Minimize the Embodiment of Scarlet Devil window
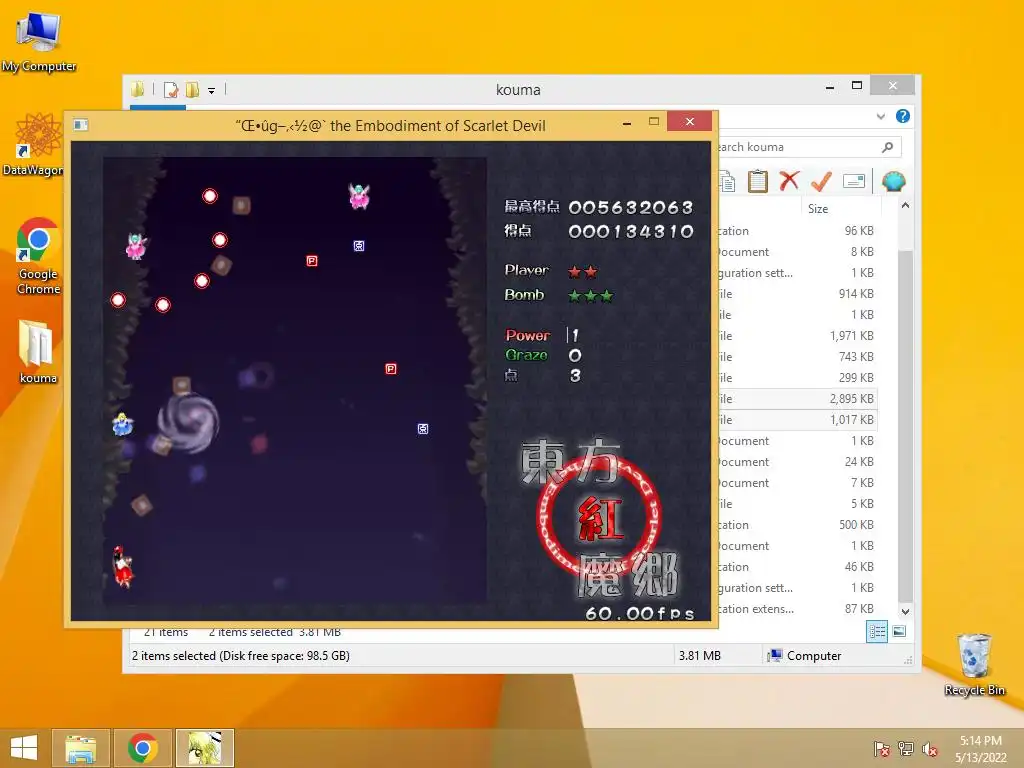This screenshot has height=768, width=1024. [627, 123]
